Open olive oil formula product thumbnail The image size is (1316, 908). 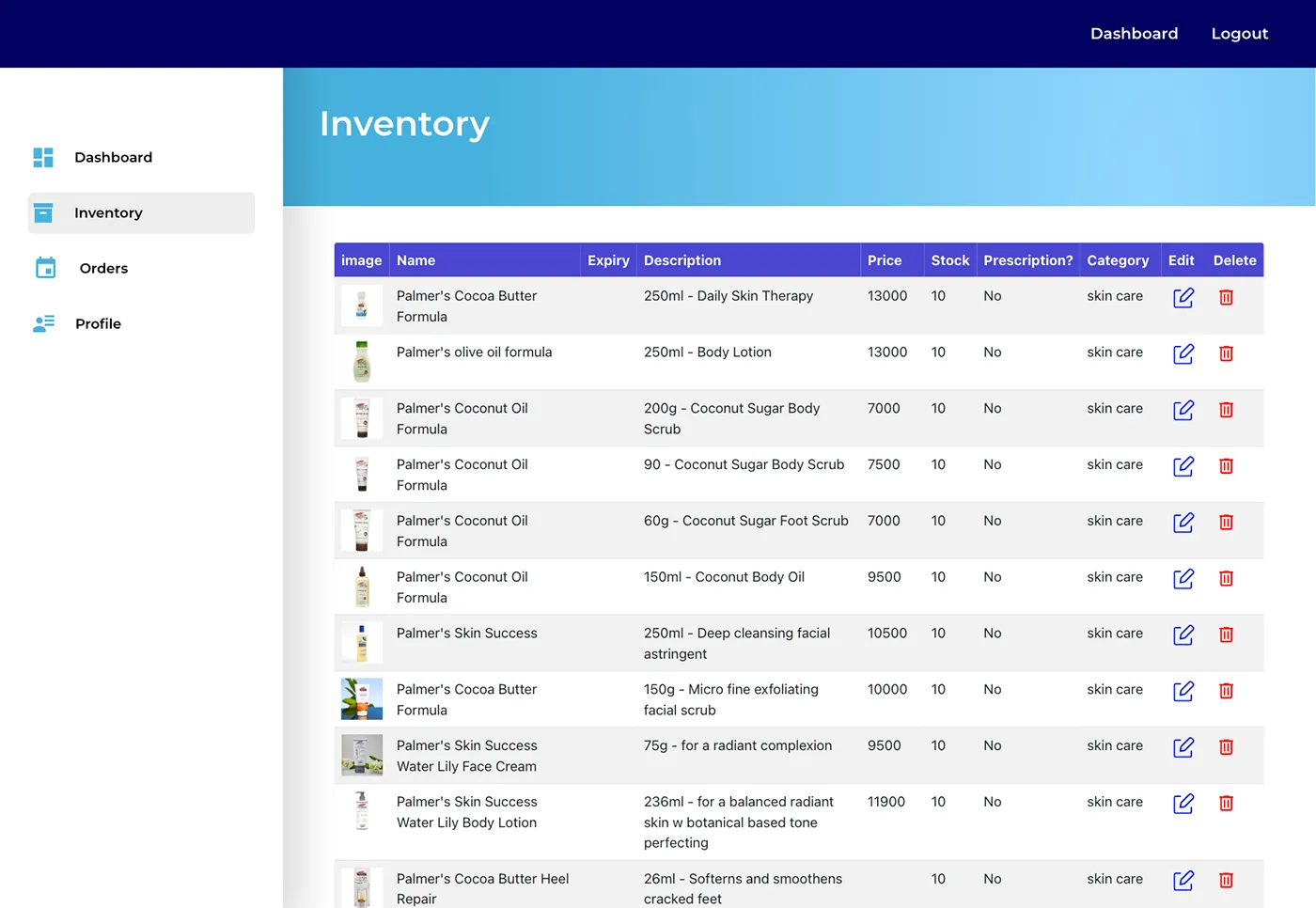tap(362, 362)
